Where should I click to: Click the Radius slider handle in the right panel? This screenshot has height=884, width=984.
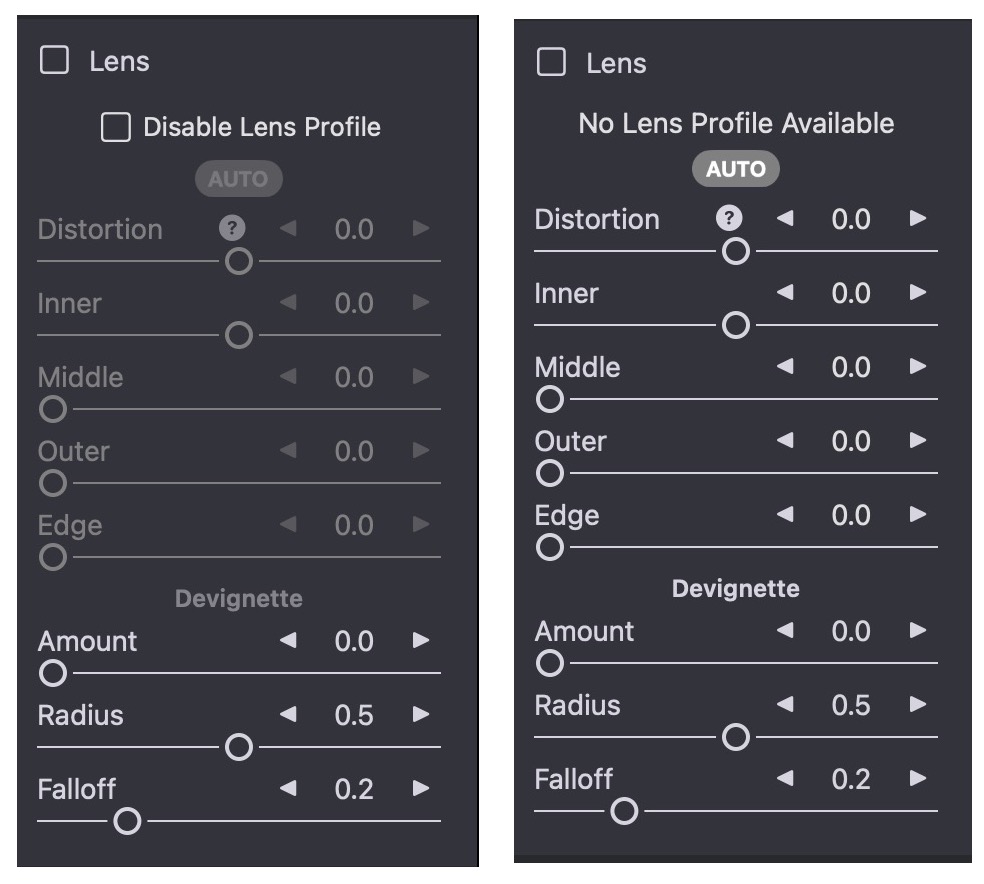(736, 738)
